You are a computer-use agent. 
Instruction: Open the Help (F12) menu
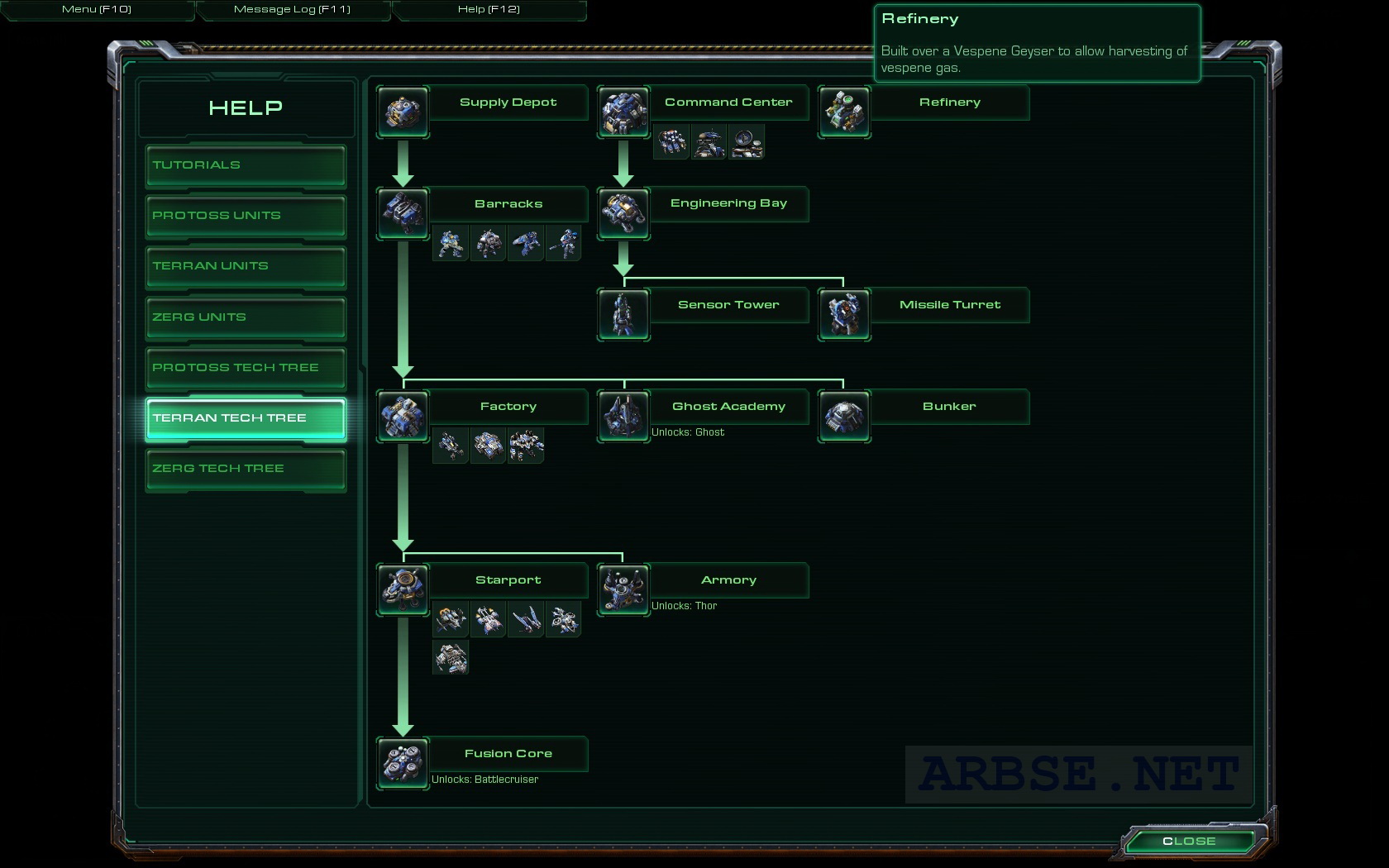coord(489,10)
